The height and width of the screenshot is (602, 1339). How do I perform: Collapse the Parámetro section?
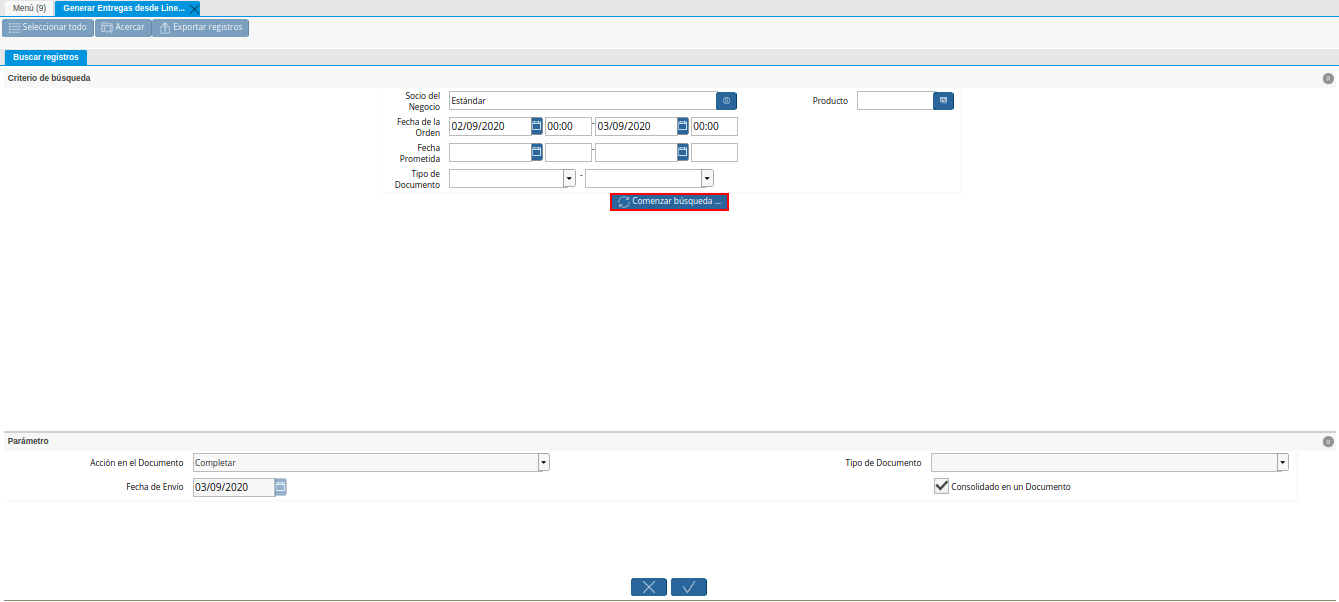point(1328,441)
